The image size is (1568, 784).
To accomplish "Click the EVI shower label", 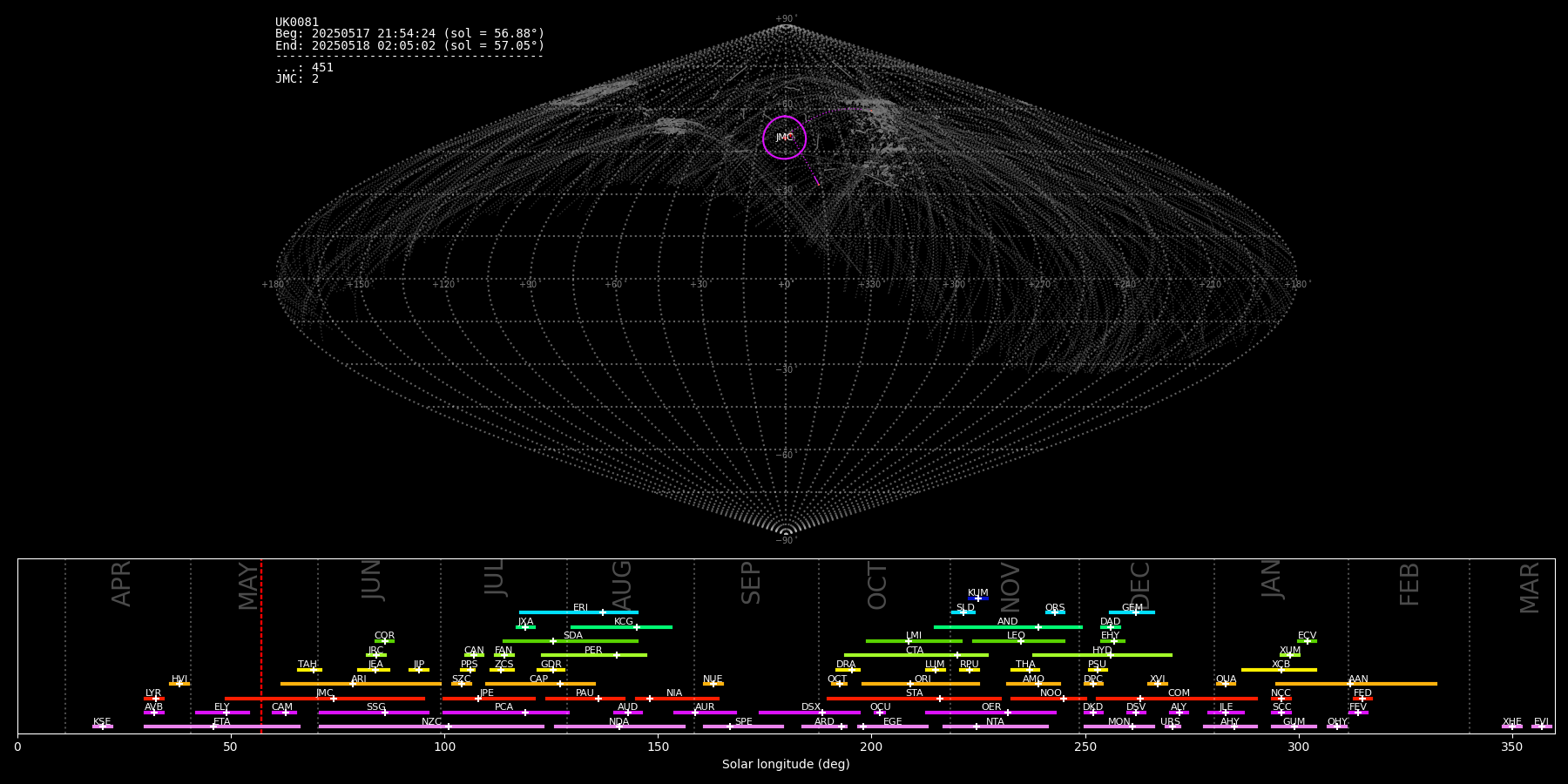I will (x=1541, y=722).
